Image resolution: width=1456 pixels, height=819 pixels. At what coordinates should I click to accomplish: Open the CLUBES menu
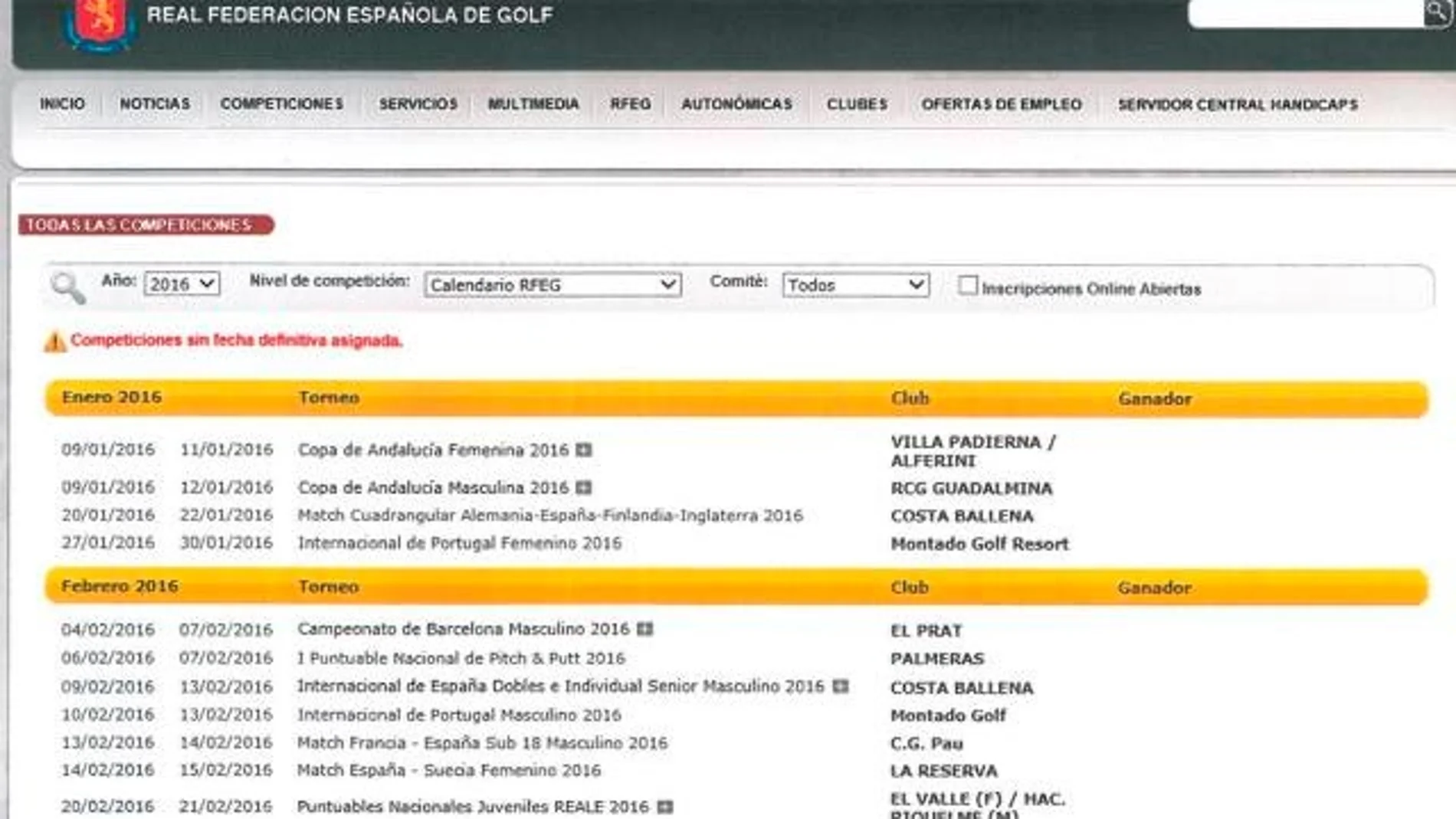857,104
